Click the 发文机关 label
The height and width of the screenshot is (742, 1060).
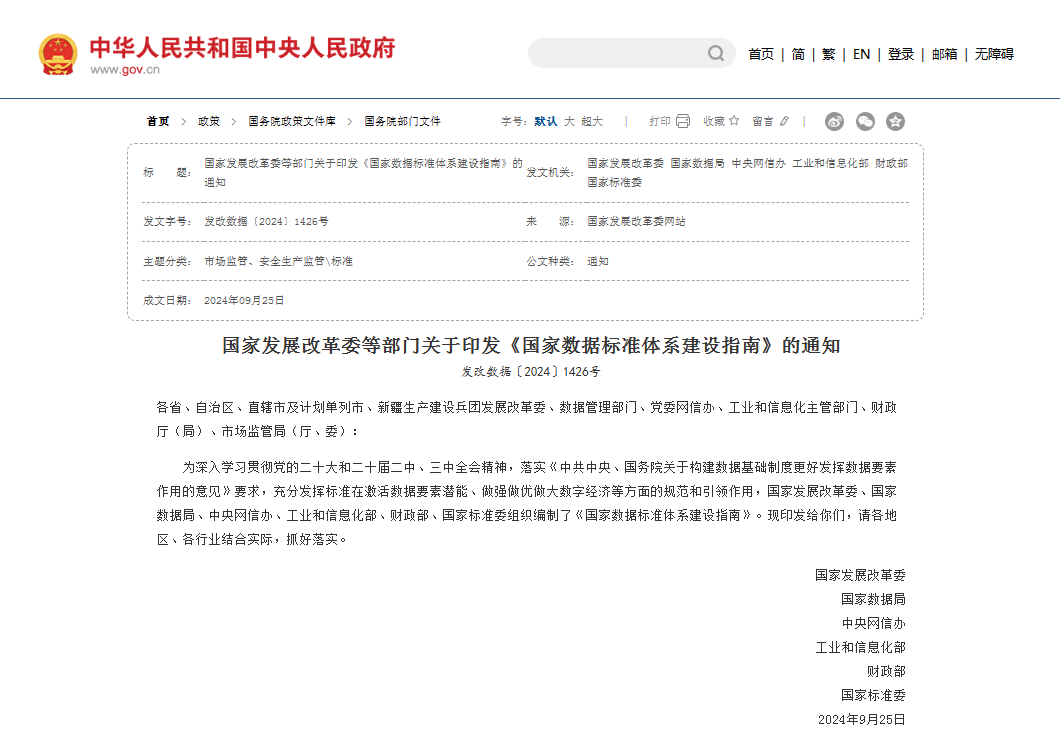pos(550,173)
